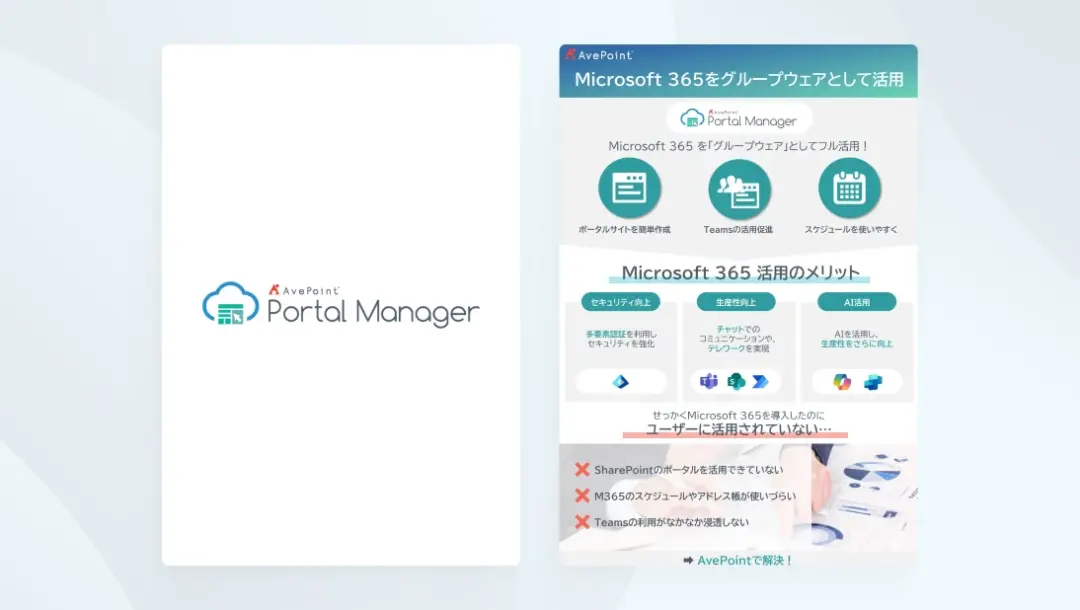Click the red X beside the SharePoint portal line
1080x610 pixels.
coord(582,470)
